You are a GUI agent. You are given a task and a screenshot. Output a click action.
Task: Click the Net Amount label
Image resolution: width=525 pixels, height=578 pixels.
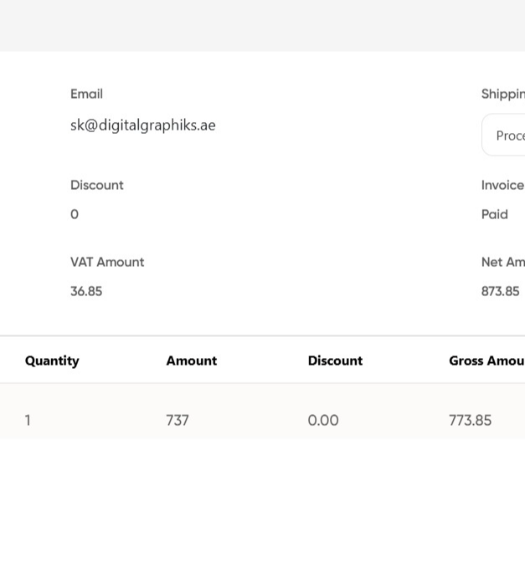(503, 262)
